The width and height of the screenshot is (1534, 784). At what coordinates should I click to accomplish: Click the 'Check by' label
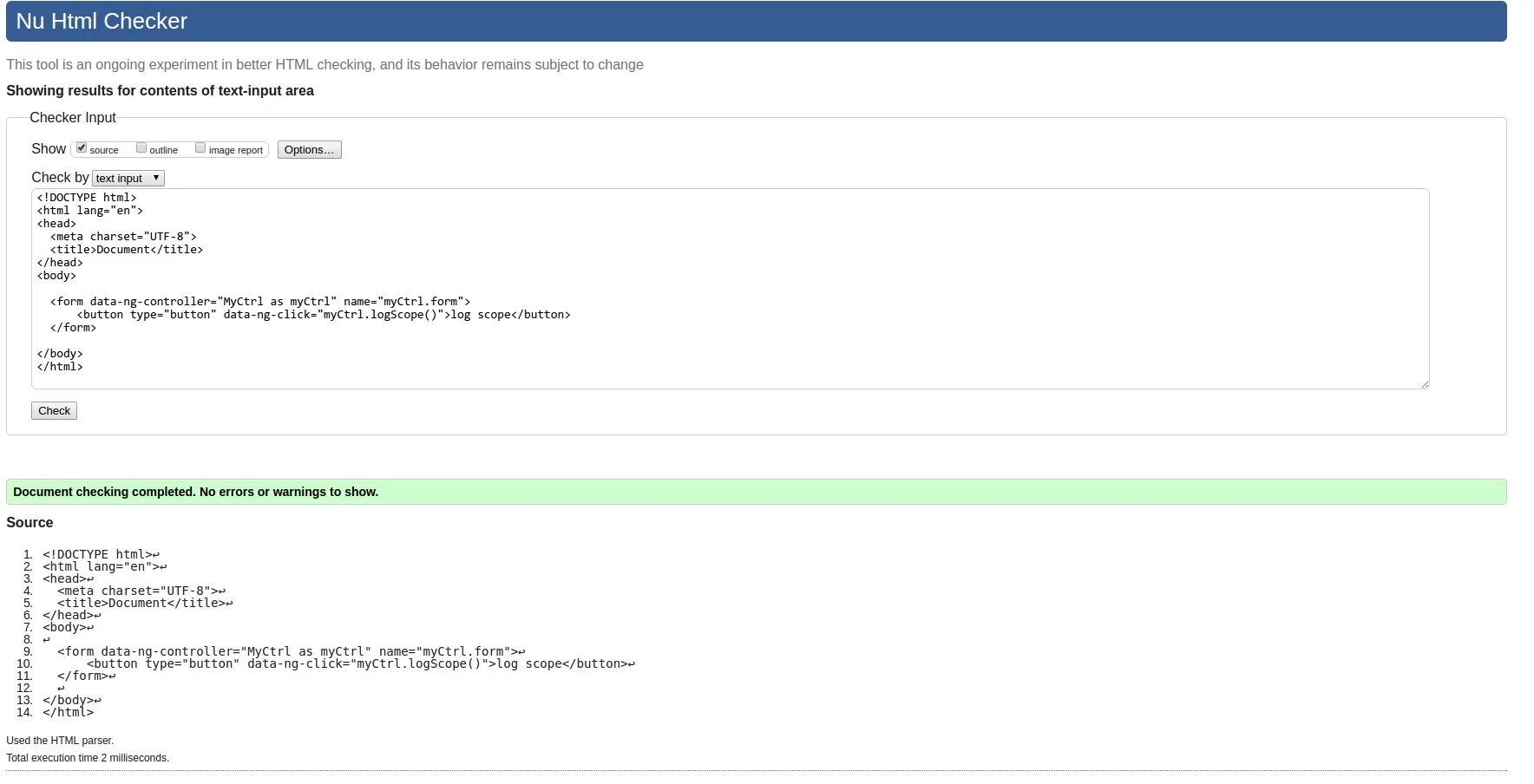[x=60, y=177]
